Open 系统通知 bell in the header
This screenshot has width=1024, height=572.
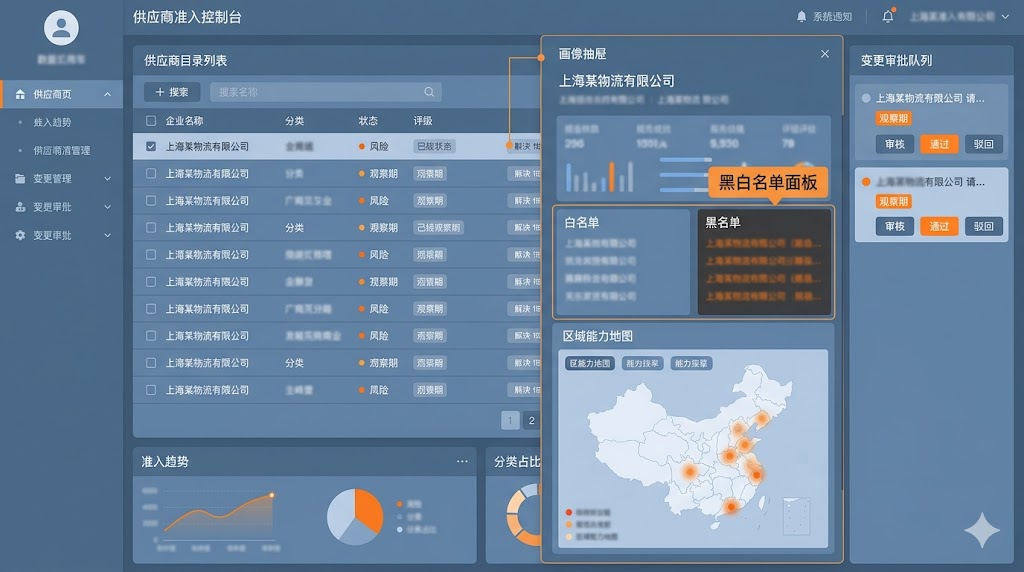coord(802,16)
